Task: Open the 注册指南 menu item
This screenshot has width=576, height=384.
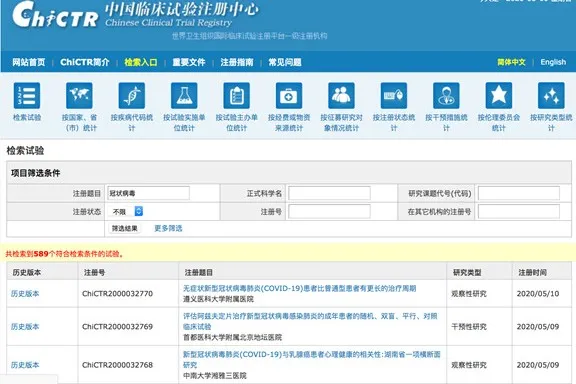Action: click(237, 62)
